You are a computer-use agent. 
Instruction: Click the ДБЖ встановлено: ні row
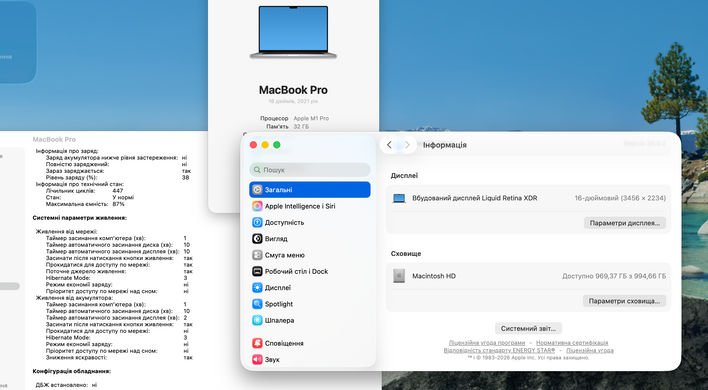pos(66,385)
